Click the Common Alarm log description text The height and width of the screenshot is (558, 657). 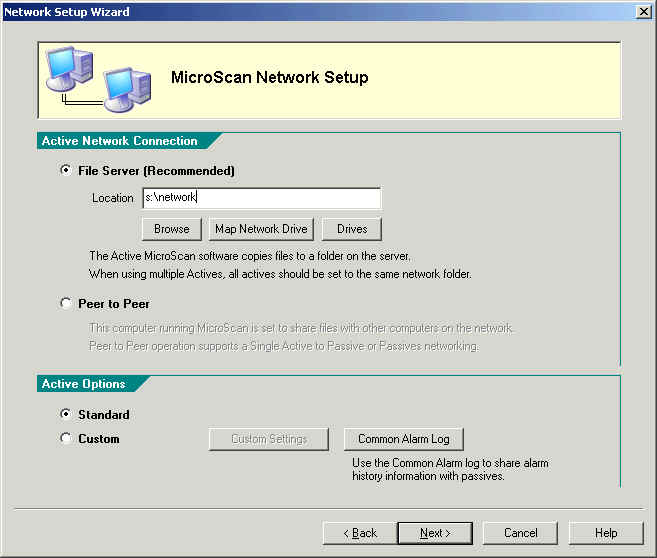[450, 469]
